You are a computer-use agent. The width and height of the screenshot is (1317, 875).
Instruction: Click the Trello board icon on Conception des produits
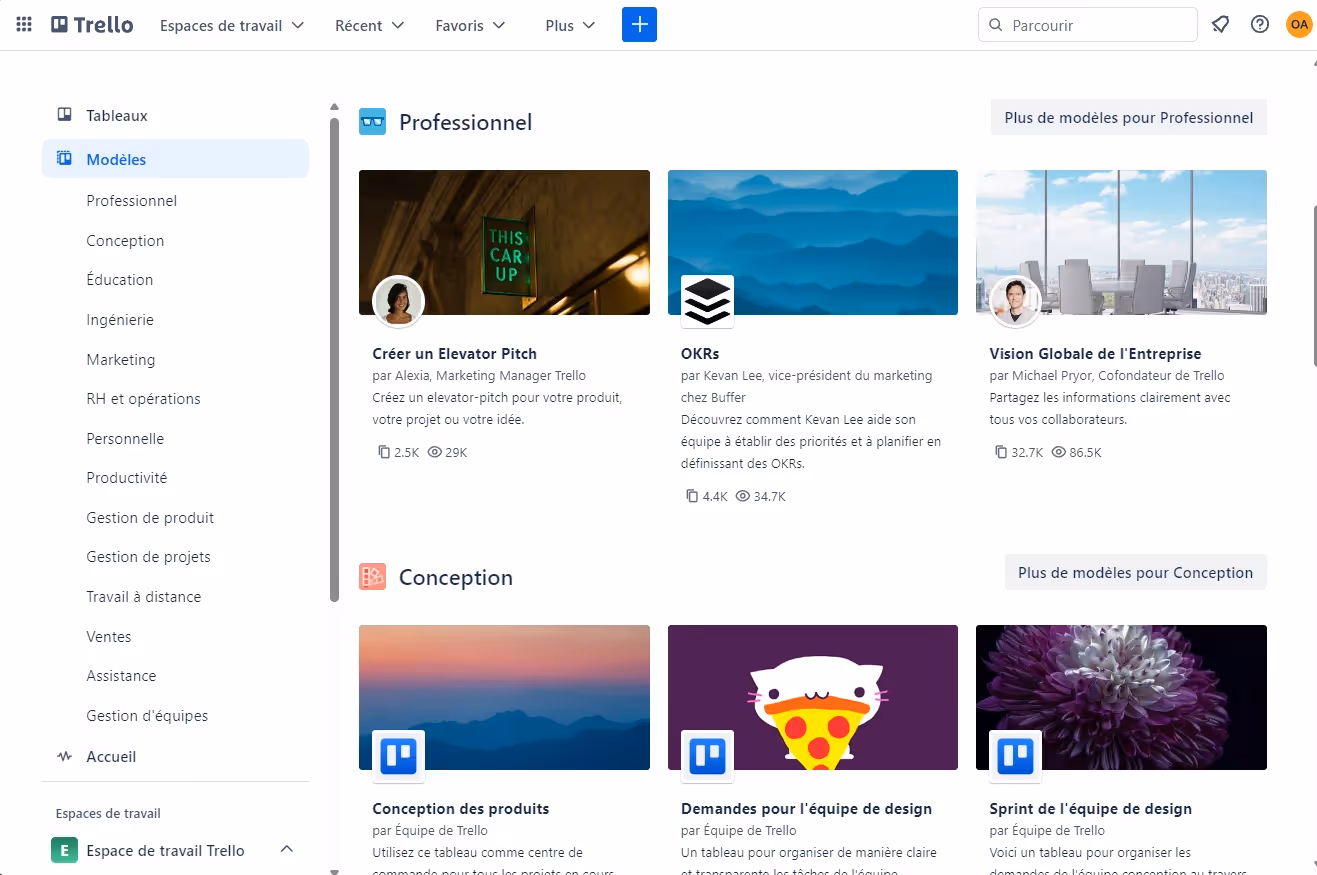pos(397,757)
